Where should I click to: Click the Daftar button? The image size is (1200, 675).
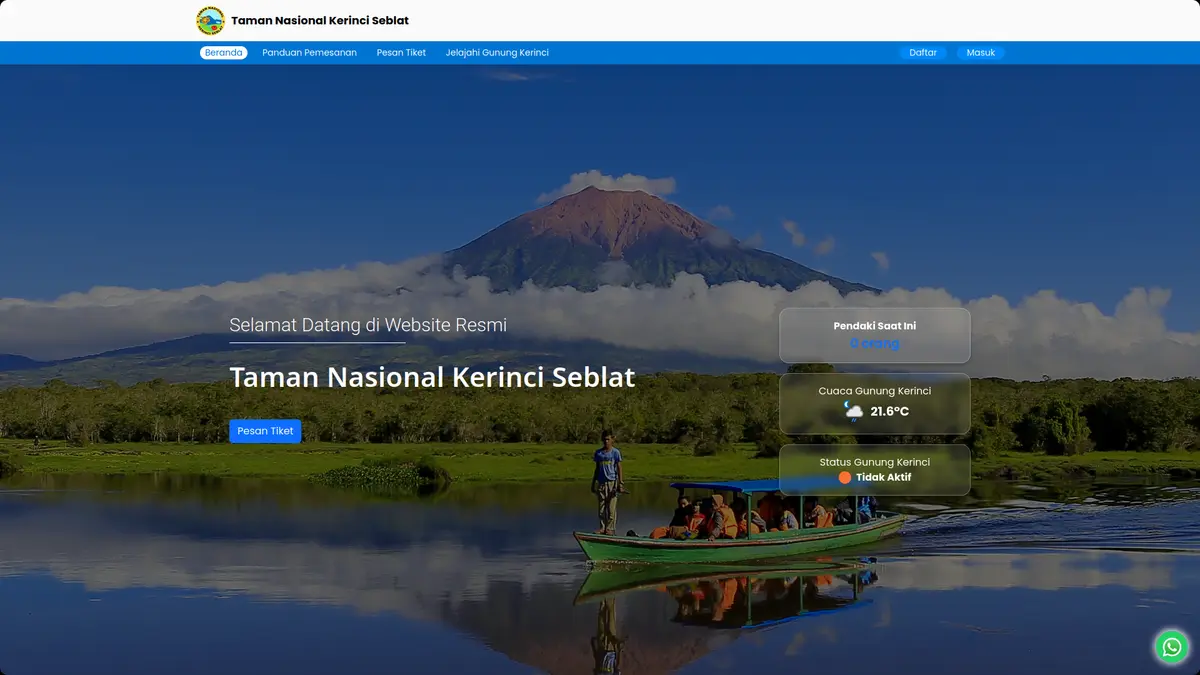pos(923,53)
